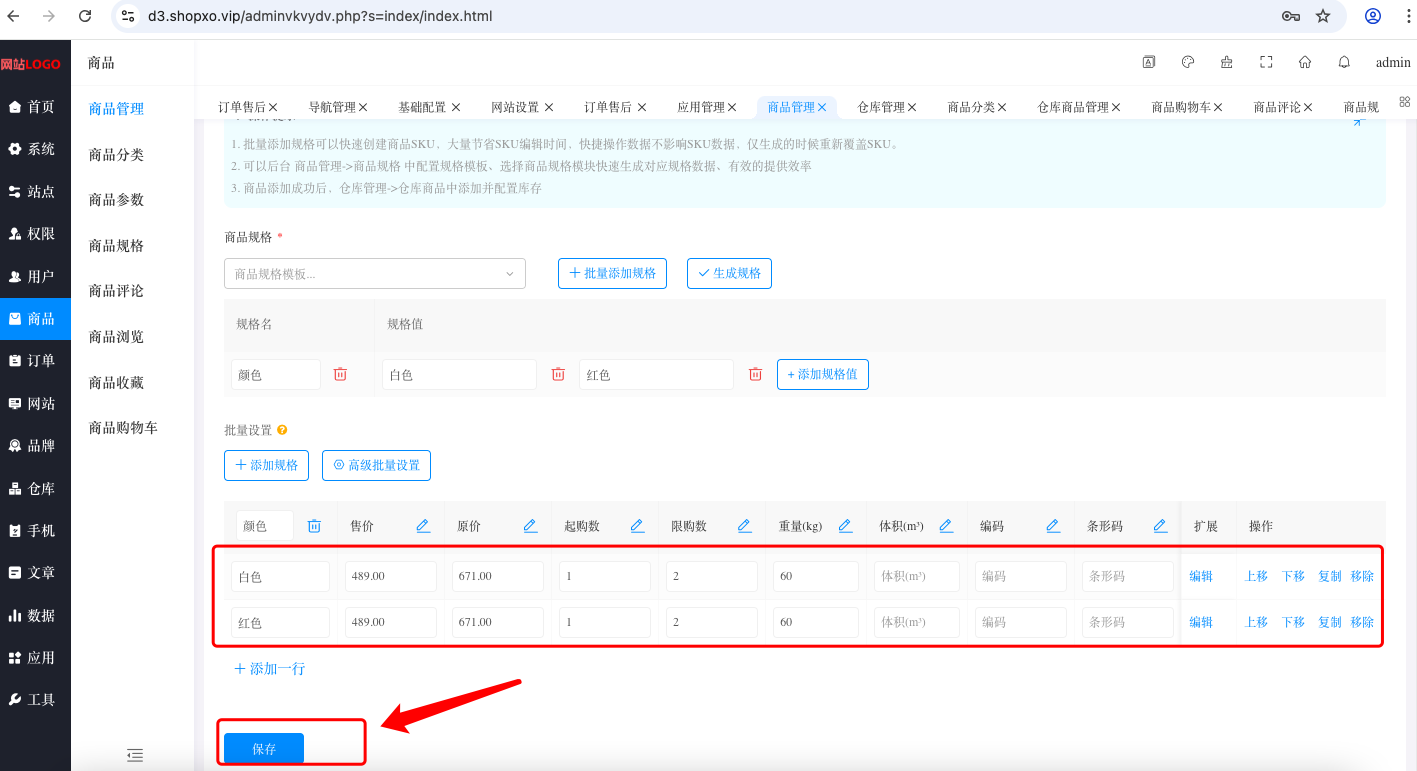Delete the 颜色 spec name with trash icon
The height and width of the screenshot is (771, 1417).
point(340,374)
